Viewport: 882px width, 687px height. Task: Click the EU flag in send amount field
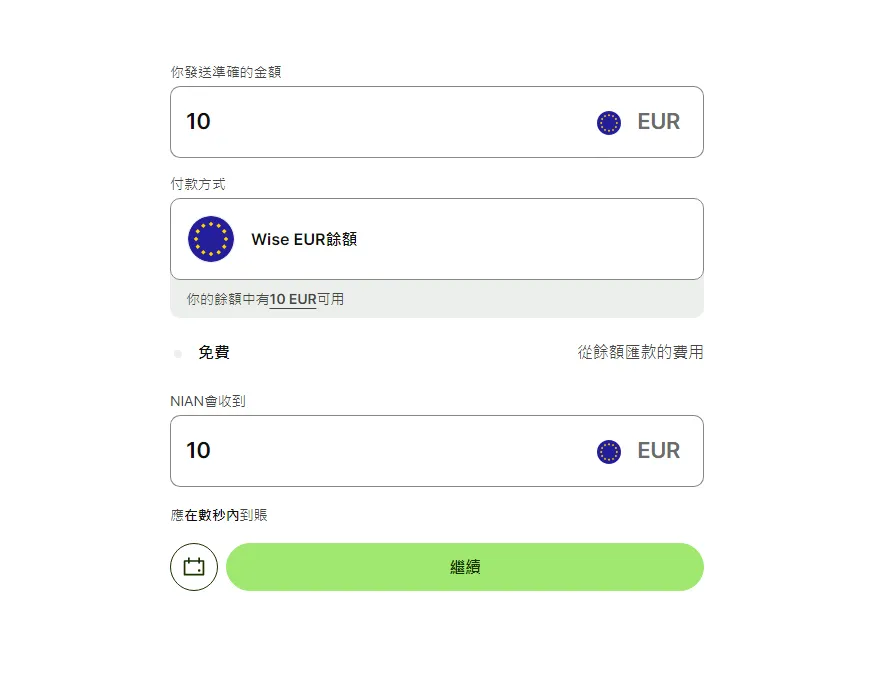click(609, 123)
